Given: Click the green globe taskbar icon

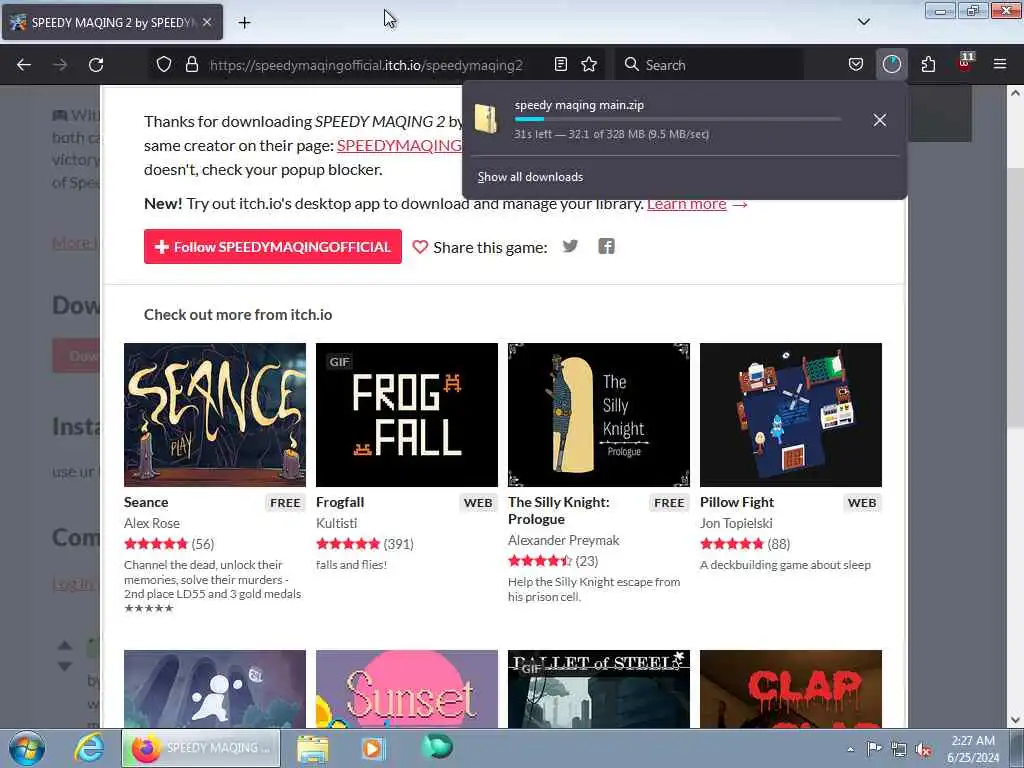Looking at the screenshot, I should point(437,746).
